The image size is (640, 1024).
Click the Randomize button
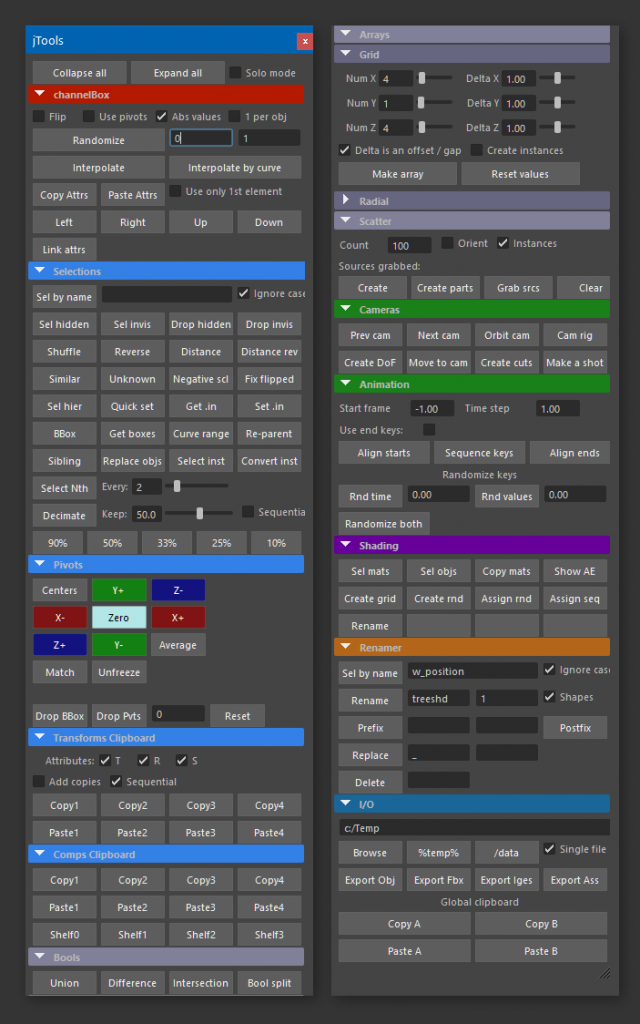(99, 140)
